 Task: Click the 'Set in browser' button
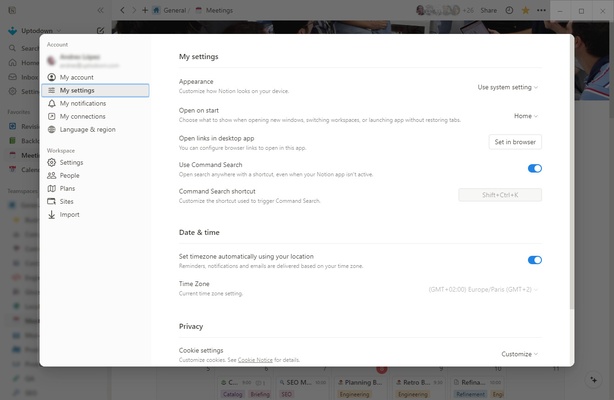515,142
